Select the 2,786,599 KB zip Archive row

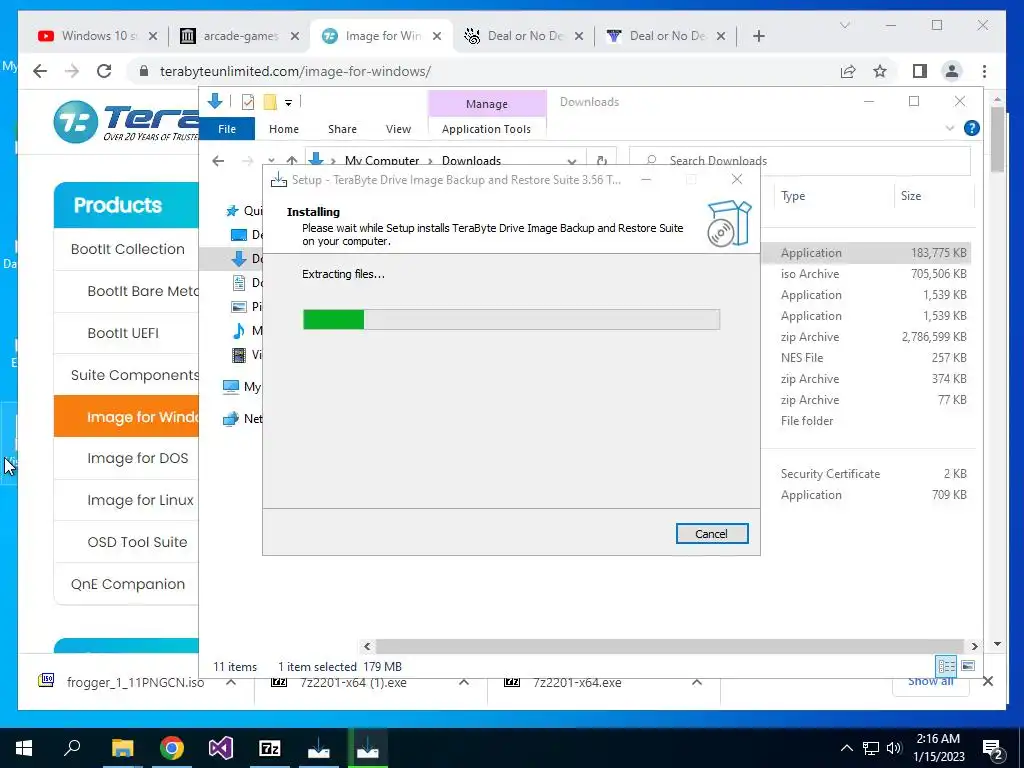click(867, 337)
